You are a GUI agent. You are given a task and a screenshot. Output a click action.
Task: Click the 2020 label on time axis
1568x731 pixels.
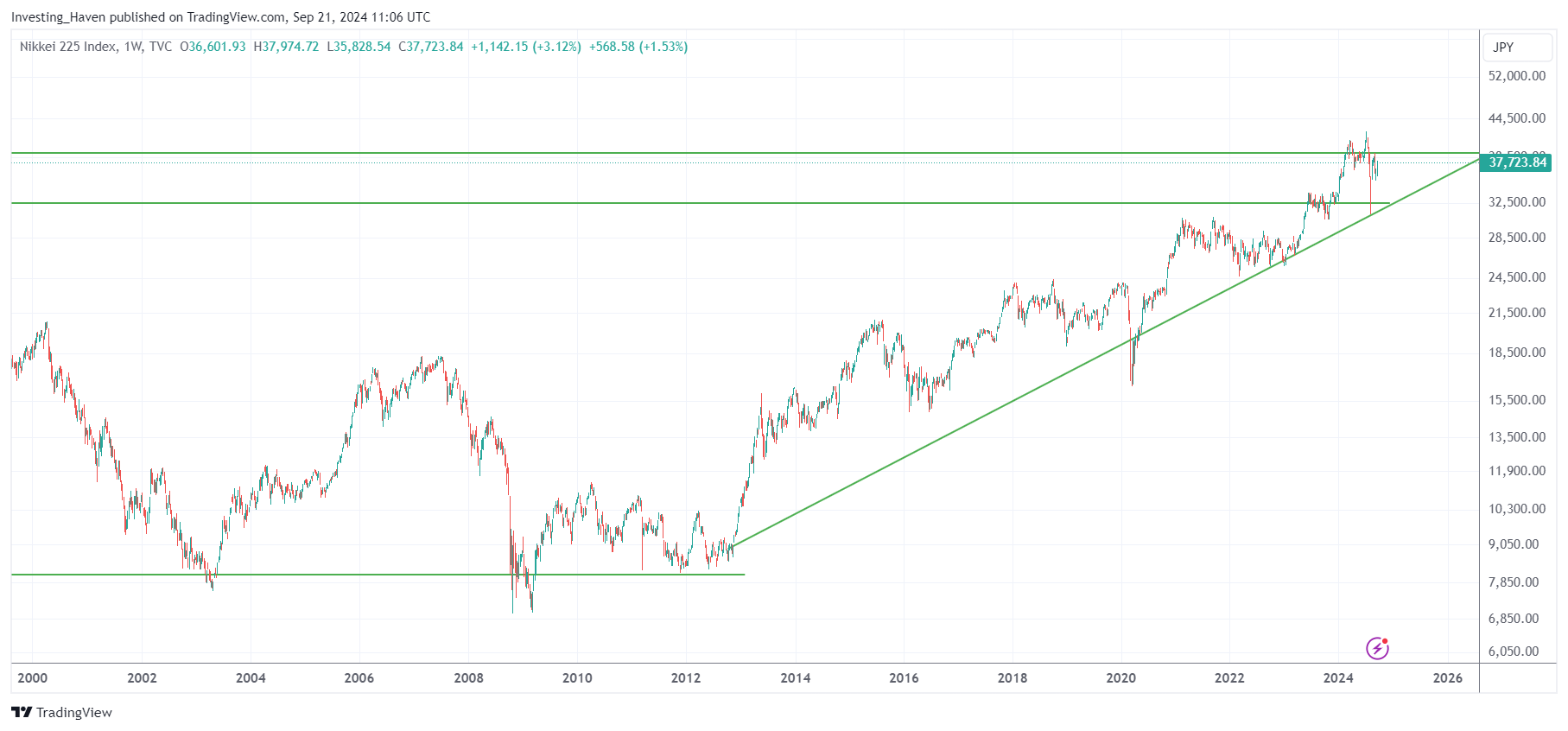pos(1121,678)
